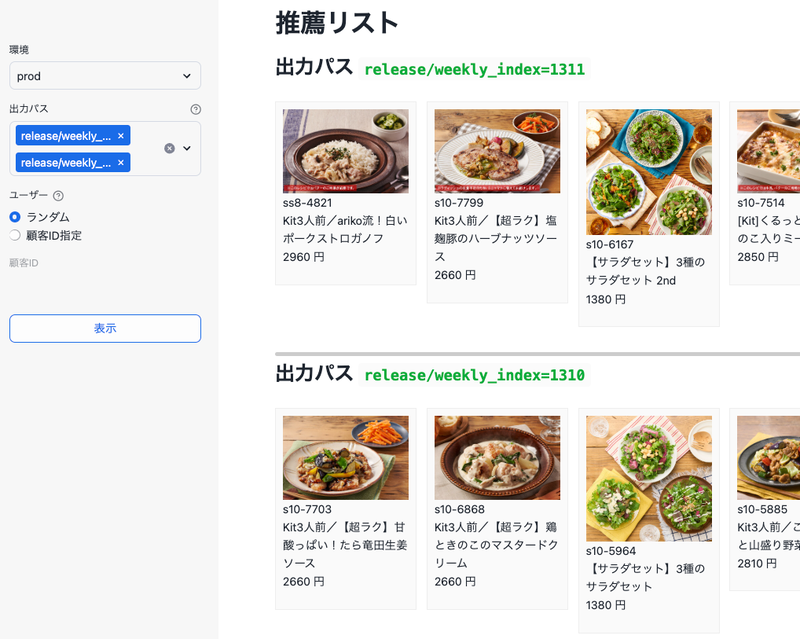The width and height of the screenshot is (800, 639).
Task: Click the s10-7799 herb nut pork image
Action: click(x=497, y=151)
